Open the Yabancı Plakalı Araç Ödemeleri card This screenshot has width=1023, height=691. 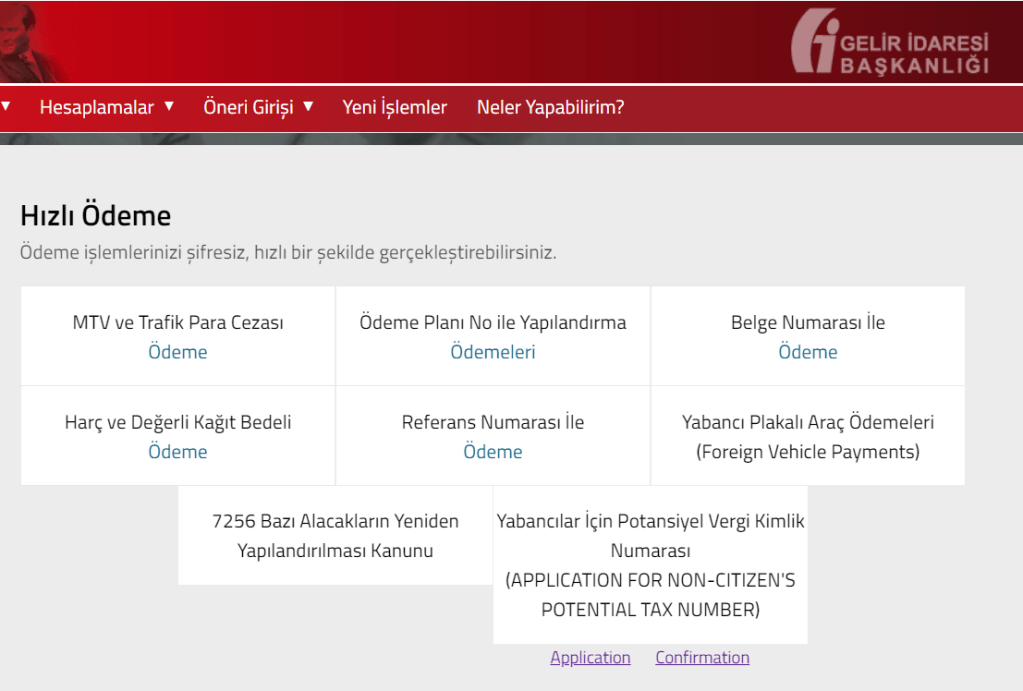tap(808, 436)
